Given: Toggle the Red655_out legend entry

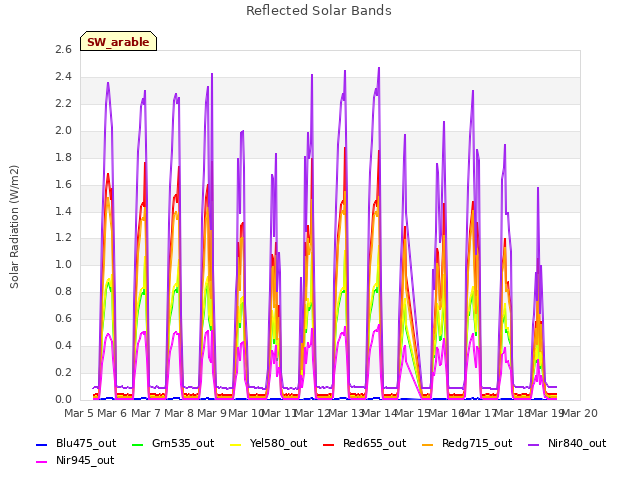Looking at the screenshot, I should click(x=364, y=444).
